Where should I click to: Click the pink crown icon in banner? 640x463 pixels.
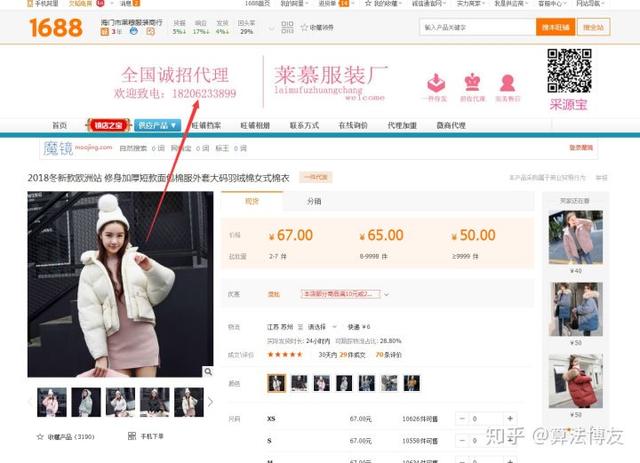(x=472, y=82)
